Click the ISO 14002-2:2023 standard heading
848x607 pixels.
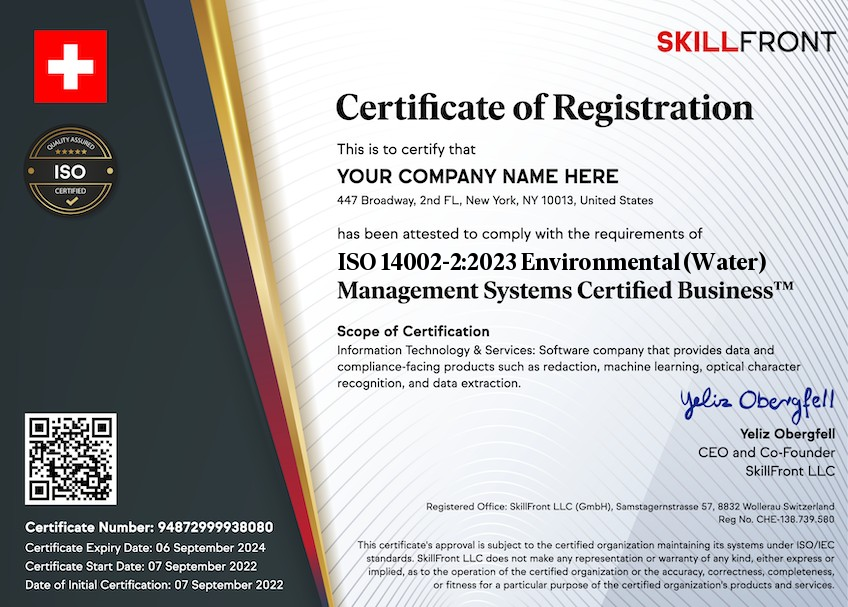[552, 264]
